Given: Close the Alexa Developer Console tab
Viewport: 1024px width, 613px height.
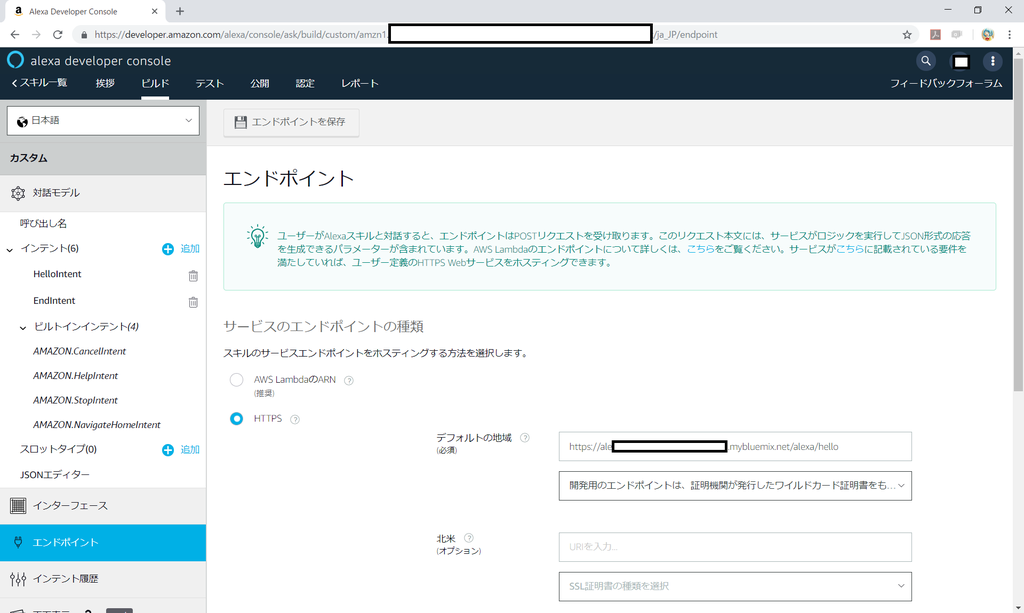Looking at the screenshot, I should 154,11.
